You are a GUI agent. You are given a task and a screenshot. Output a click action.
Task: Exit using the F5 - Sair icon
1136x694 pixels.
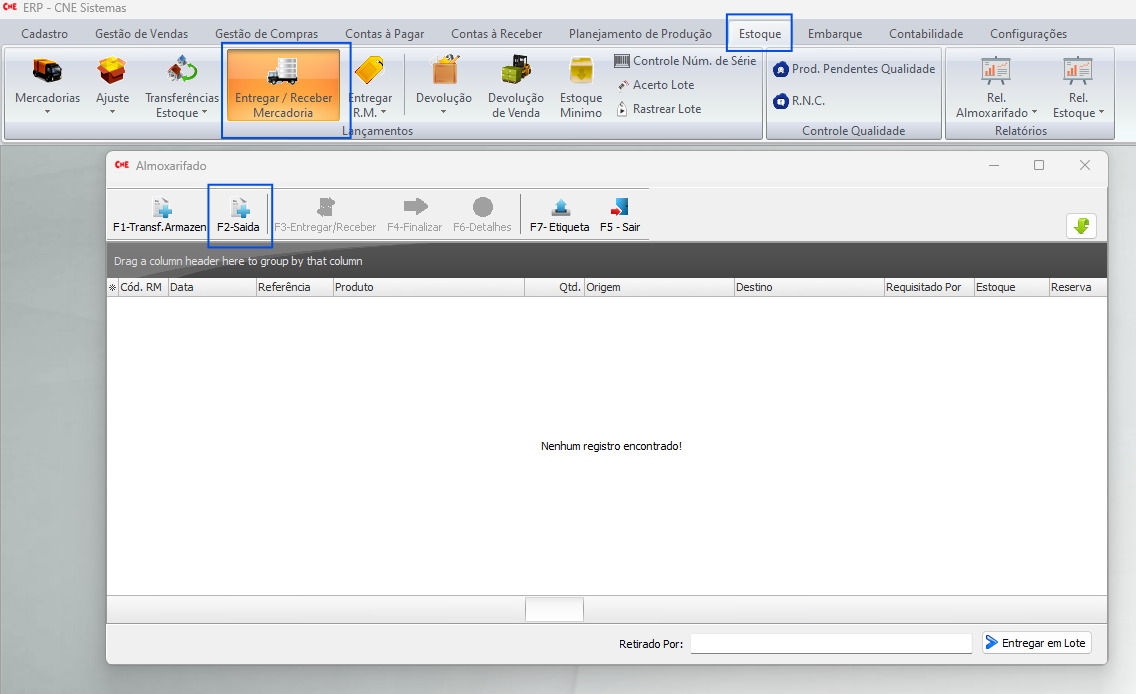pos(619,208)
